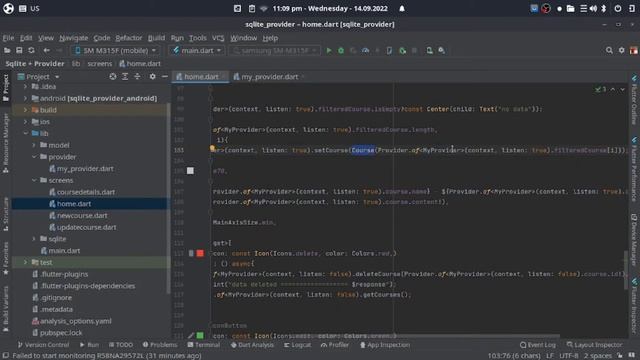
Task: Open the Navigate menu
Action: coord(73,38)
